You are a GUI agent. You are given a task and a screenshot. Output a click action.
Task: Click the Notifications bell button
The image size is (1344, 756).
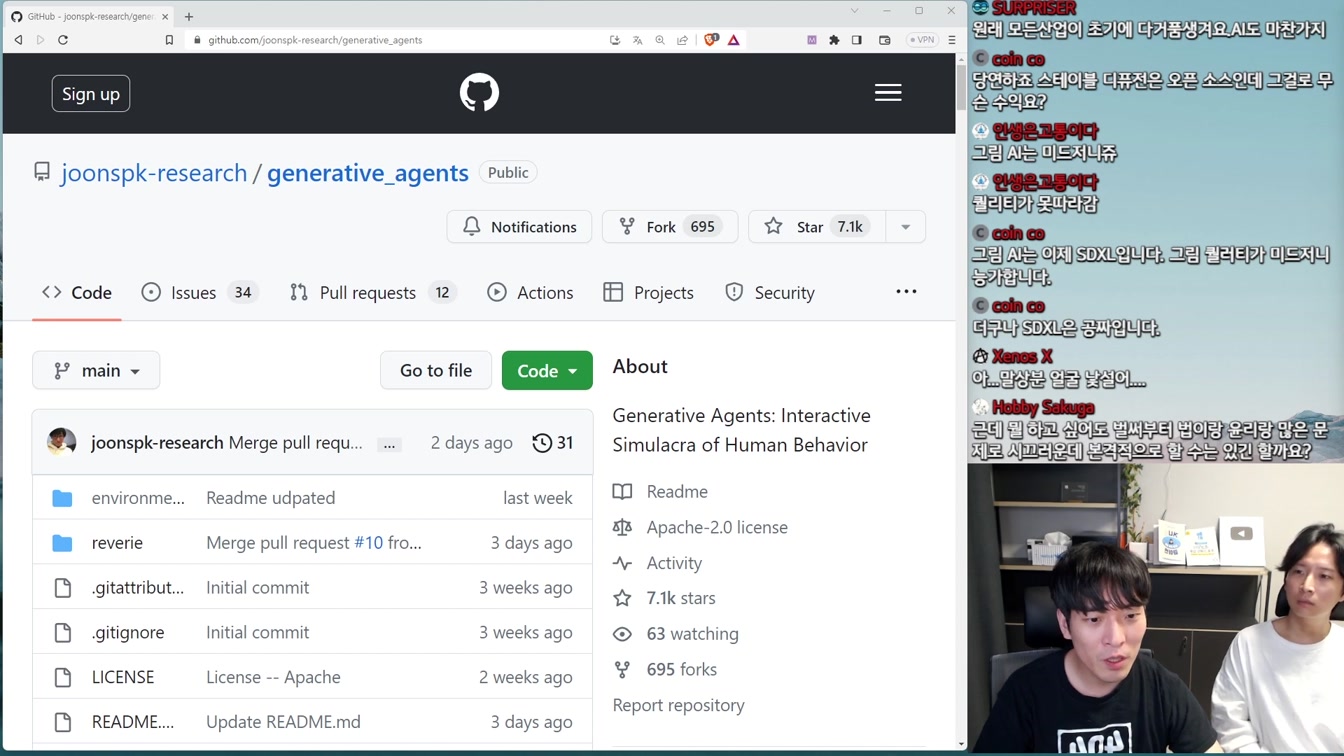click(519, 227)
